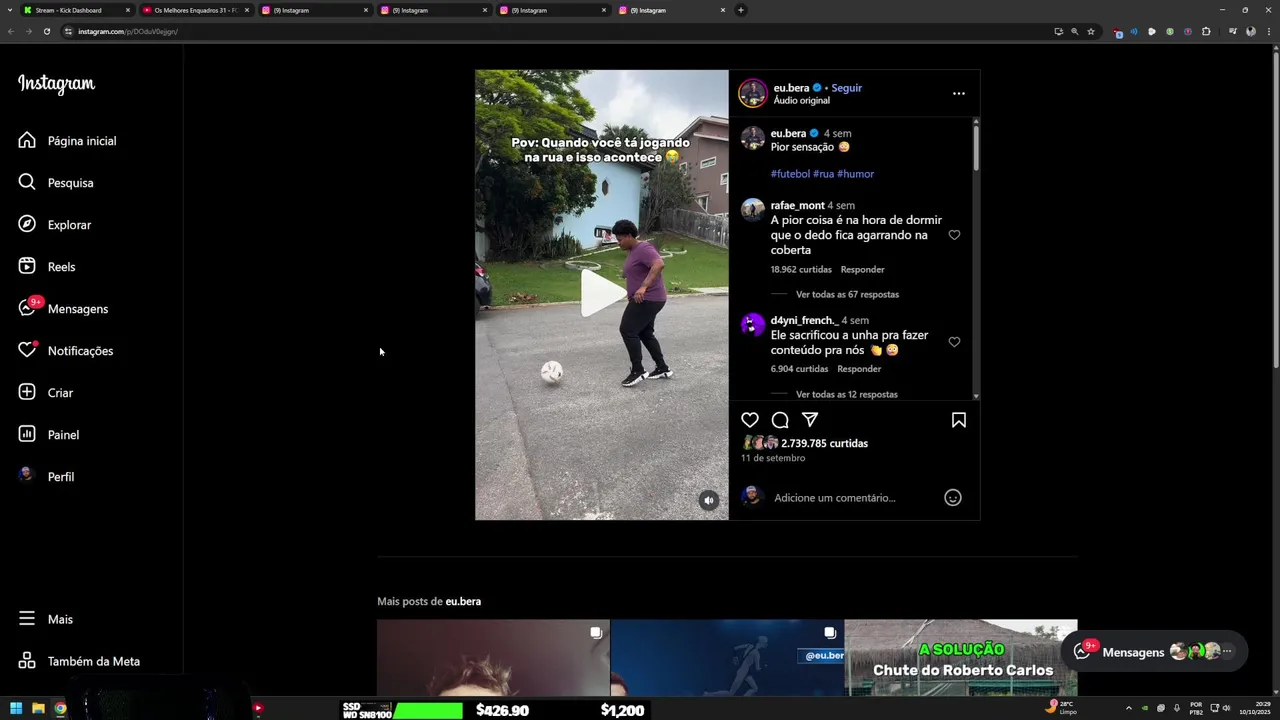The image size is (1280, 720).
Task: Reply to d4yni_french_'s comment
Action: click(859, 369)
